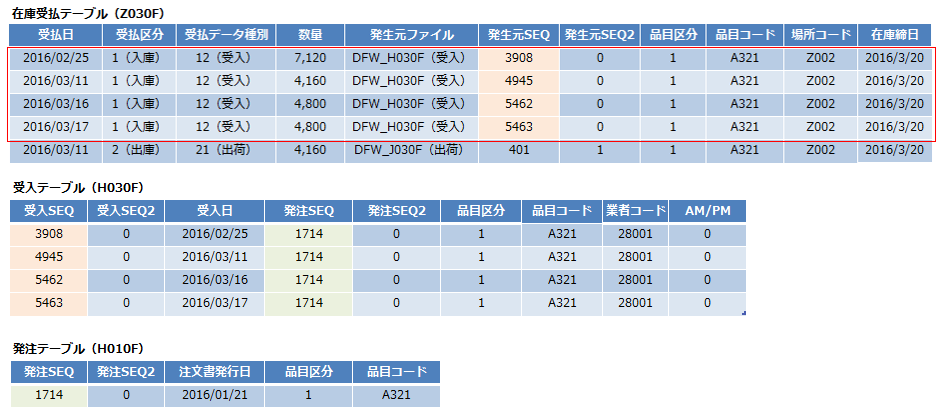The width and height of the screenshot is (944, 420).
Task: Click the 受入SEQ column header
Action: point(49,211)
